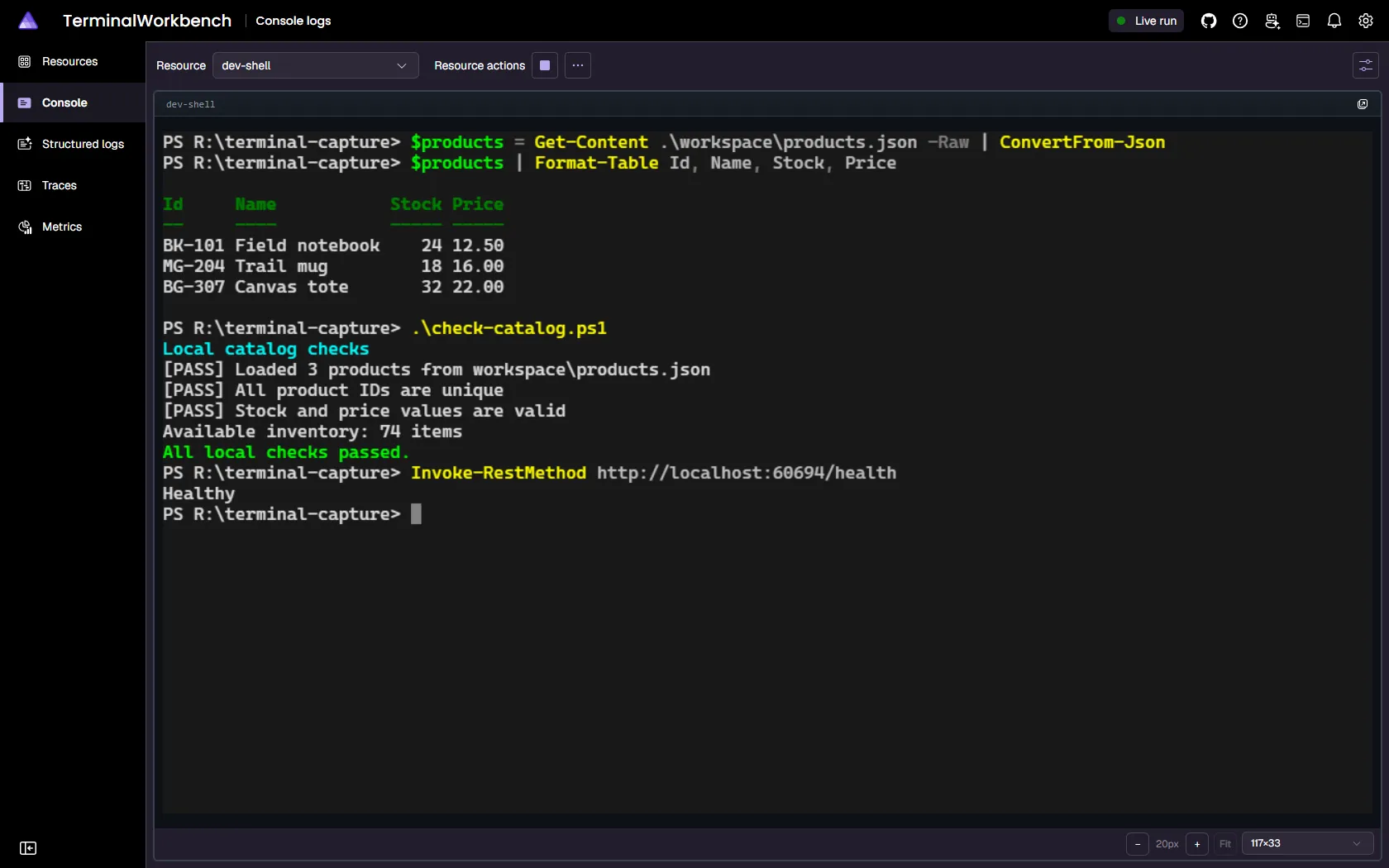Click the Console sidebar icon
Viewport: 1389px width, 868px height.
coord(25,103)
